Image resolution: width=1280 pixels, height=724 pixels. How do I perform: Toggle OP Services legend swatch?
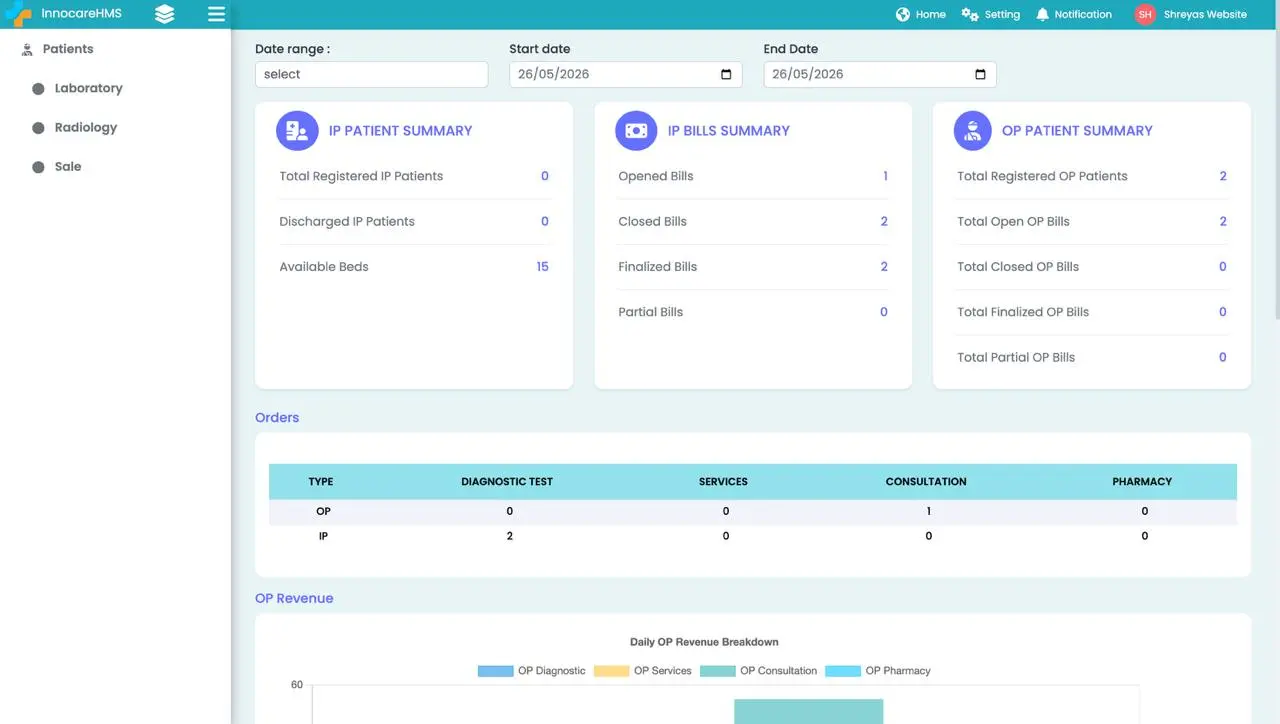611,671
